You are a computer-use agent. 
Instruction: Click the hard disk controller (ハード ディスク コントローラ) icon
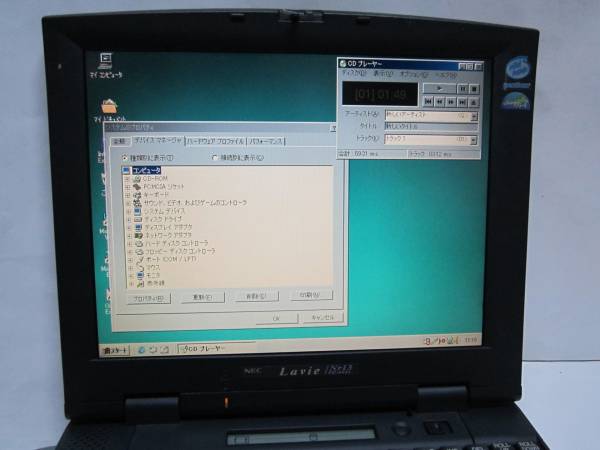(x=139, y=243)
